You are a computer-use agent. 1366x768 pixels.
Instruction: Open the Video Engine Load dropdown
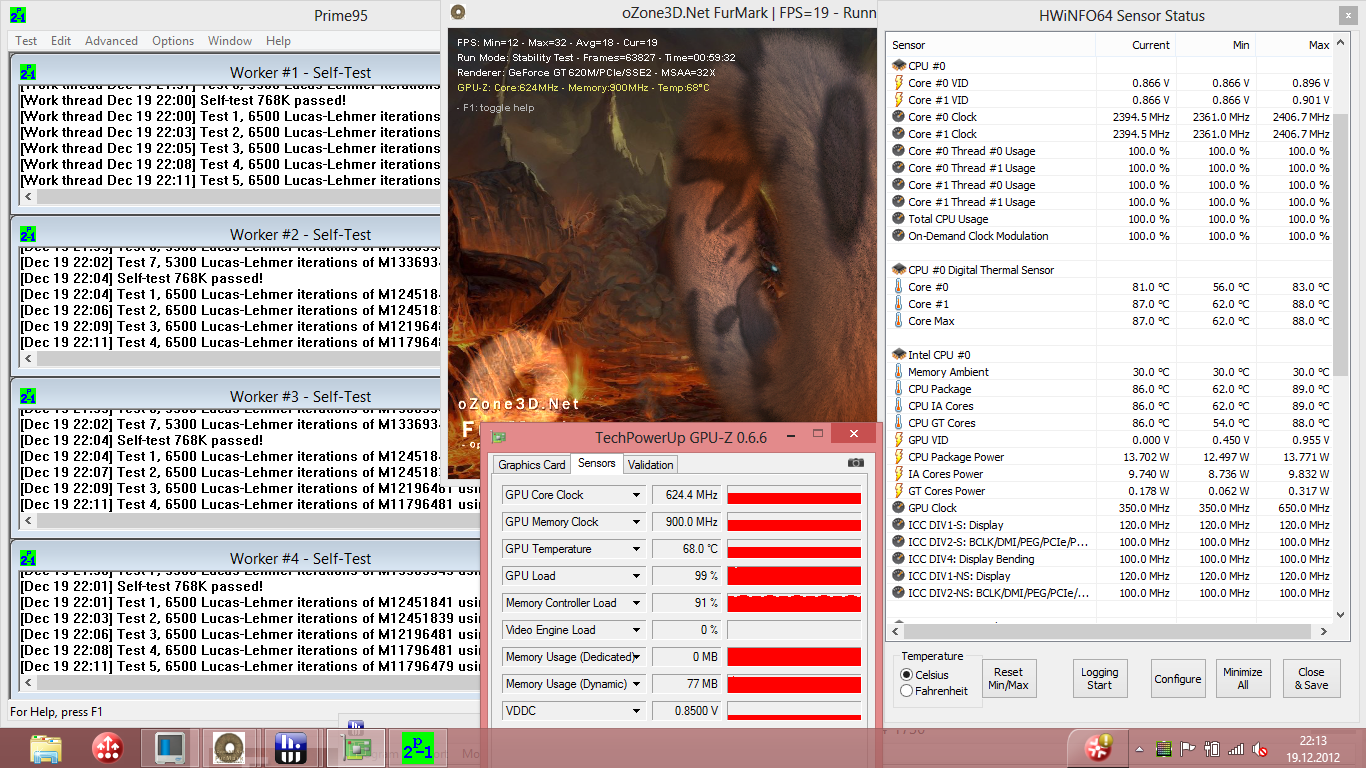click(x=636, y=630)
